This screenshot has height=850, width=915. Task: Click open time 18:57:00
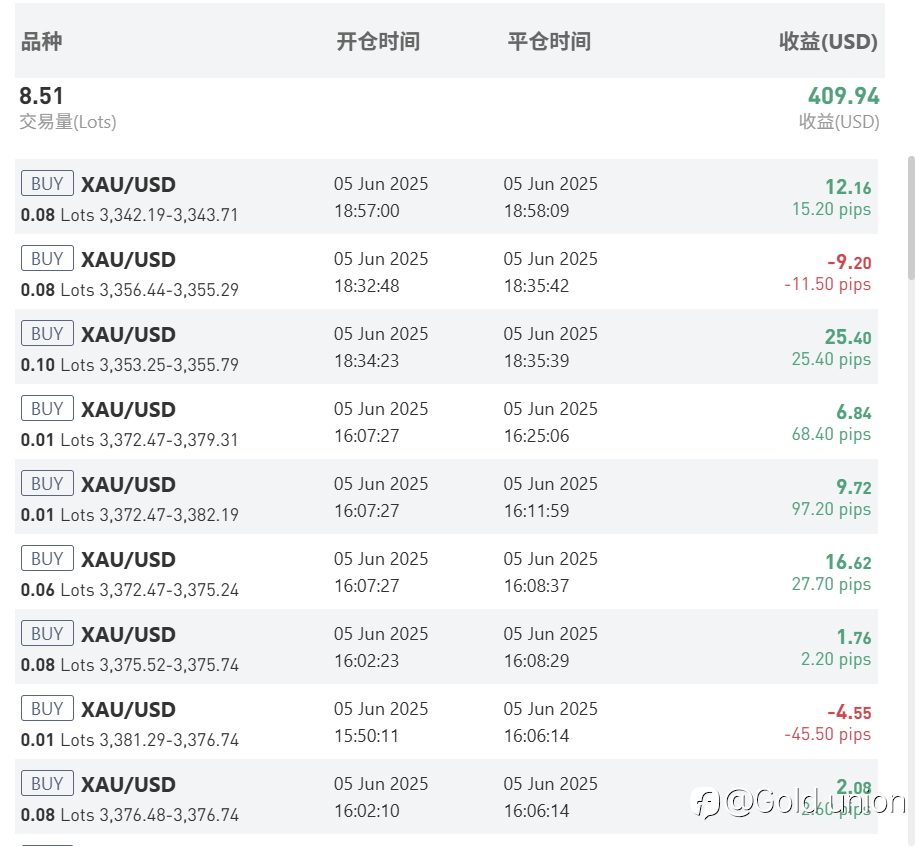point(366,211)
